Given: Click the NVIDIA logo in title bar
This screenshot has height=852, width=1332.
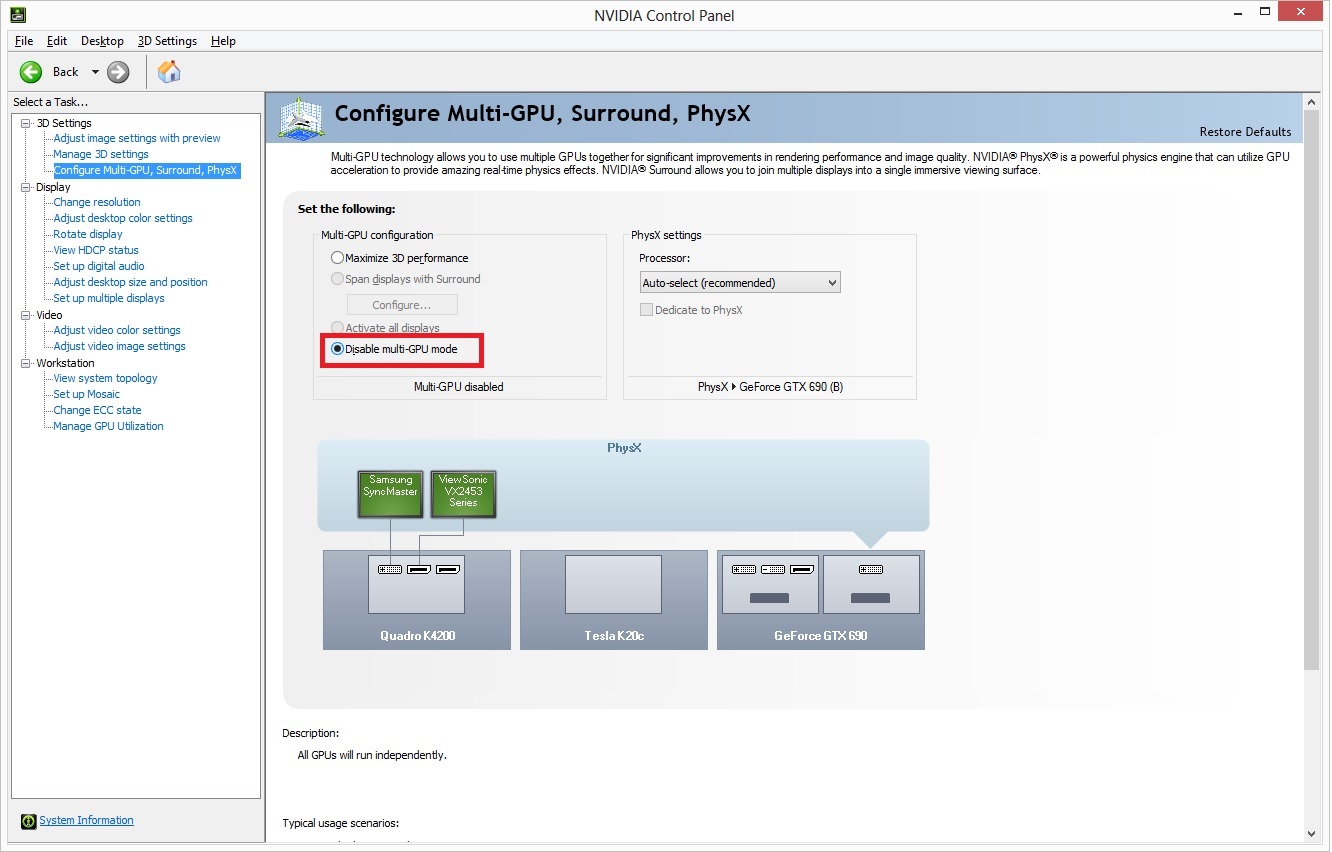Looking at the screenshot, I should pyautogui.click(x=18, y=15).
